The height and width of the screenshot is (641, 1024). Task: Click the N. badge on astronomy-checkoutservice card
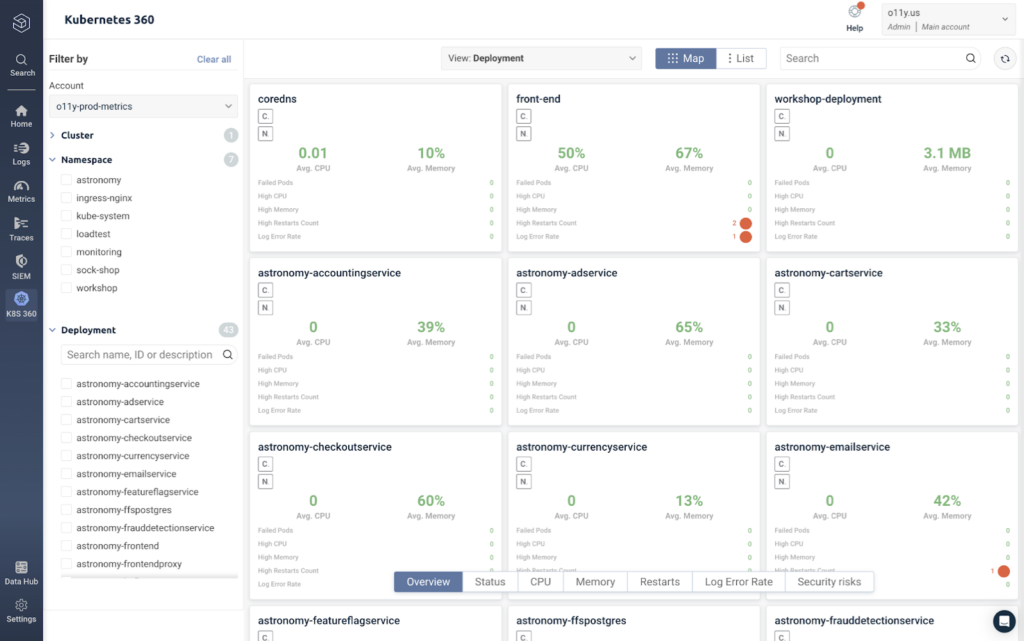pos(265,482)
